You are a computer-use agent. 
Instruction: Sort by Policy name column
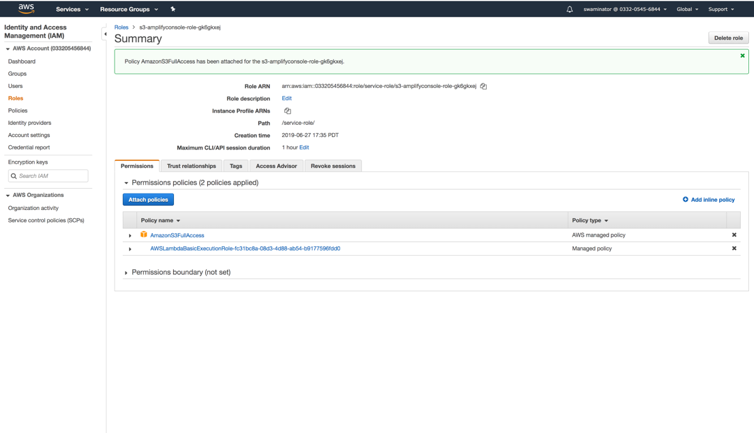tap(160, 220)
